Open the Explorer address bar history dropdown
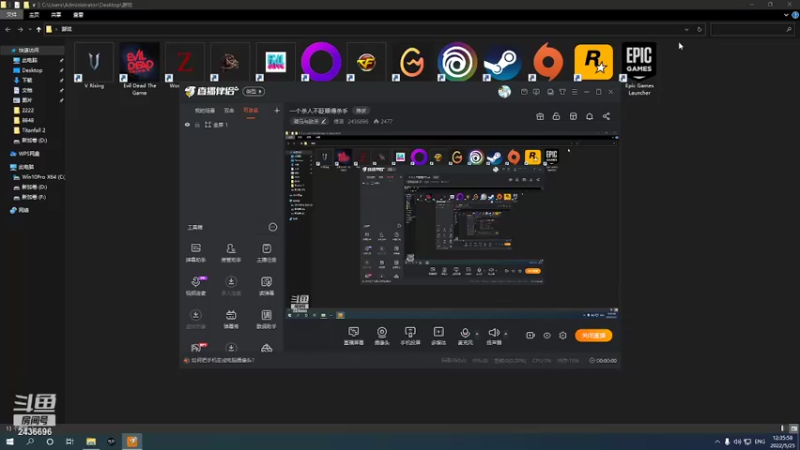This screenshot has height=450, width=800. point(686,30)
